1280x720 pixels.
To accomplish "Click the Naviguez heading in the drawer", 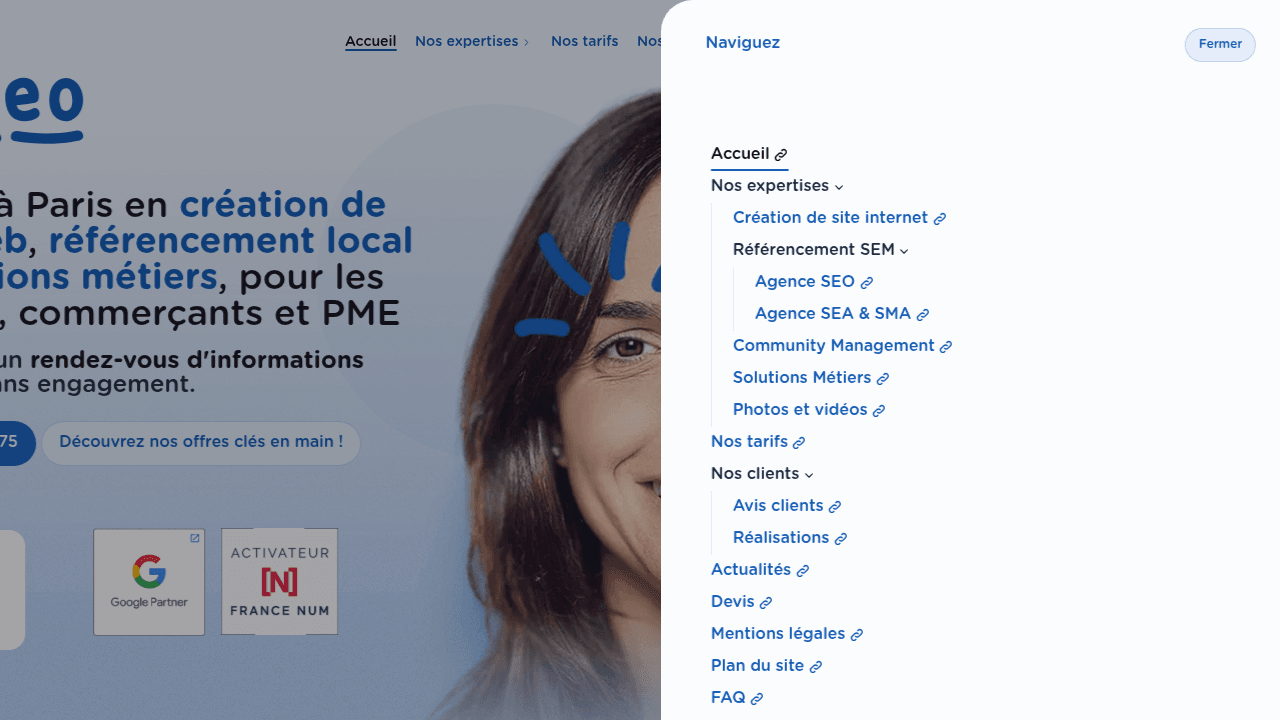I will [743, 43].
